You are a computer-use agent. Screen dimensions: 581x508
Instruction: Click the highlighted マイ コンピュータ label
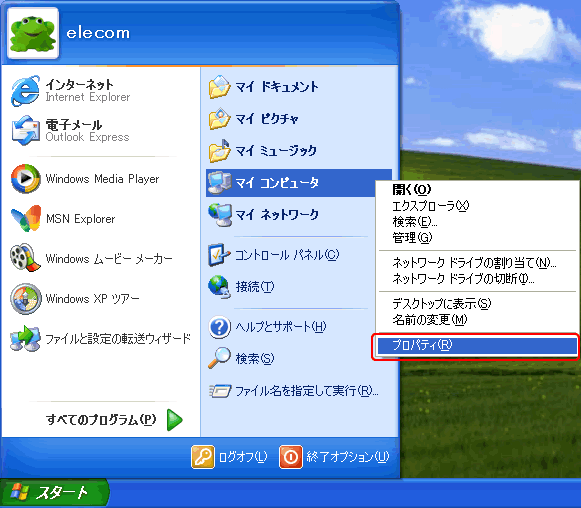point(277,183)
